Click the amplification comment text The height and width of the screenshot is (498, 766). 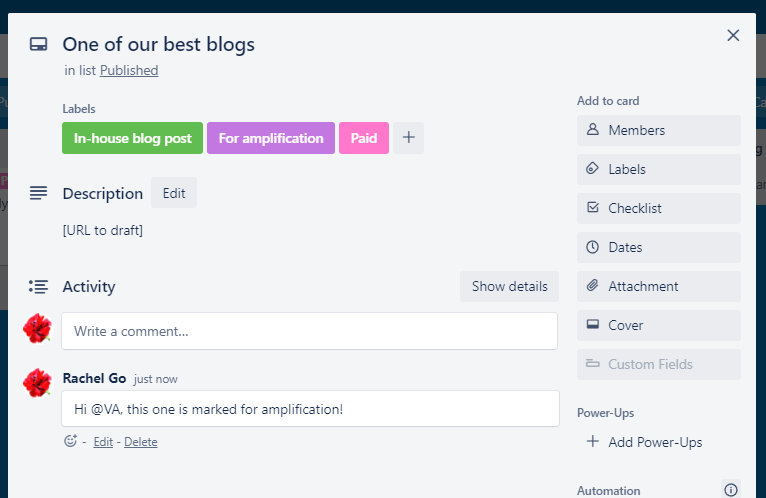click(x=209, y=409)
